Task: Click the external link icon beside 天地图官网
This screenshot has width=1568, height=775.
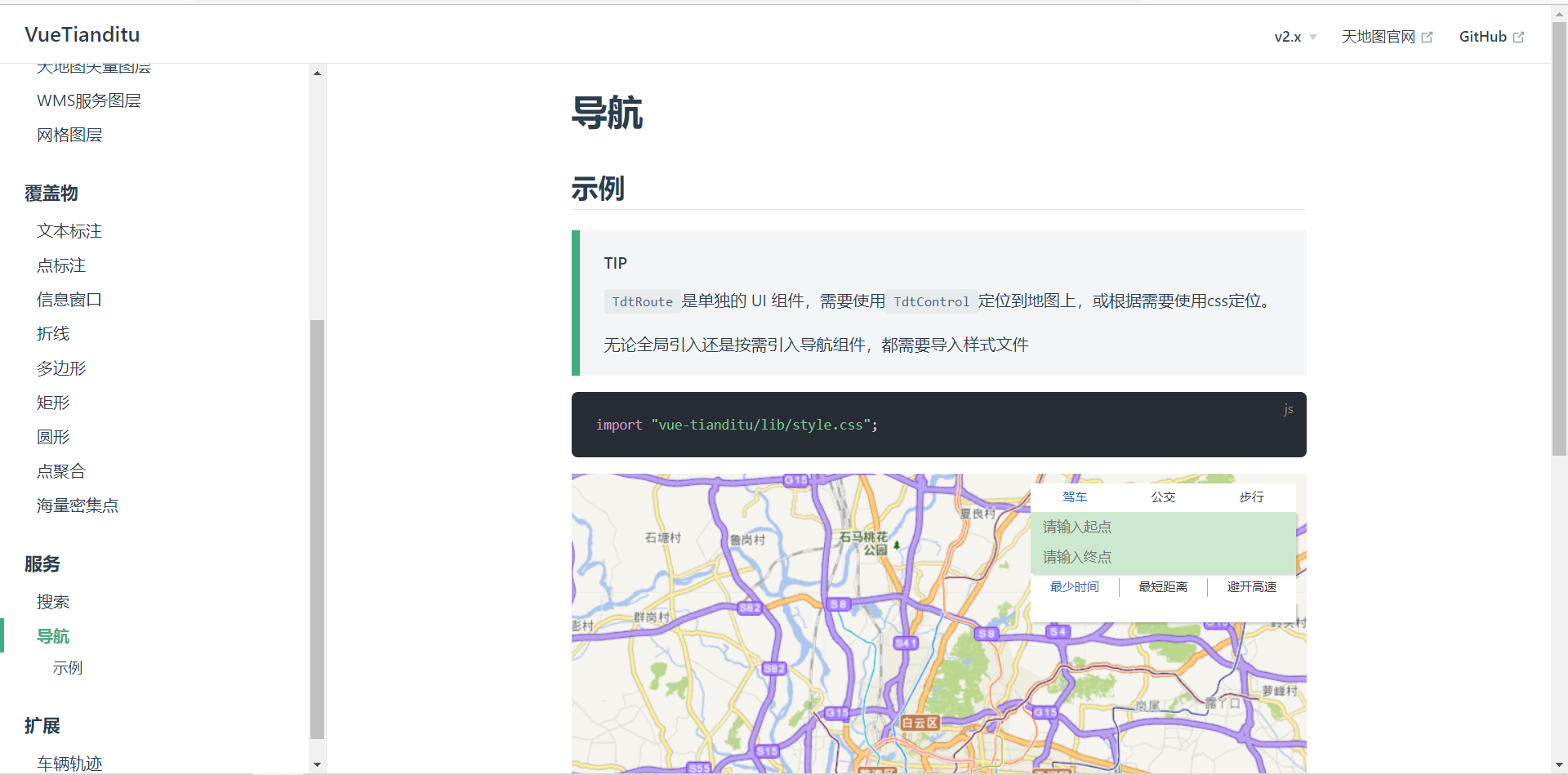Action: pos(1427,38)
